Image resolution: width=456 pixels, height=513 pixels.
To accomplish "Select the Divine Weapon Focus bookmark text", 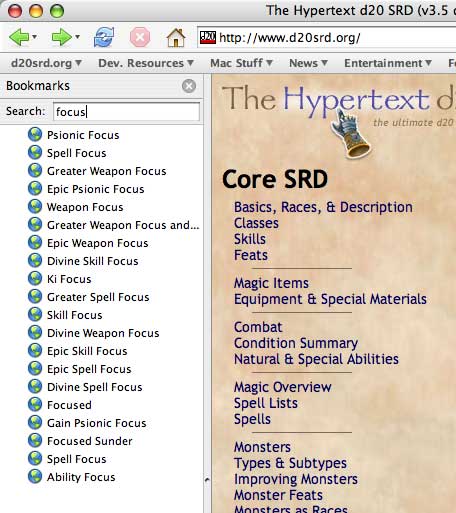I will 103,333.
